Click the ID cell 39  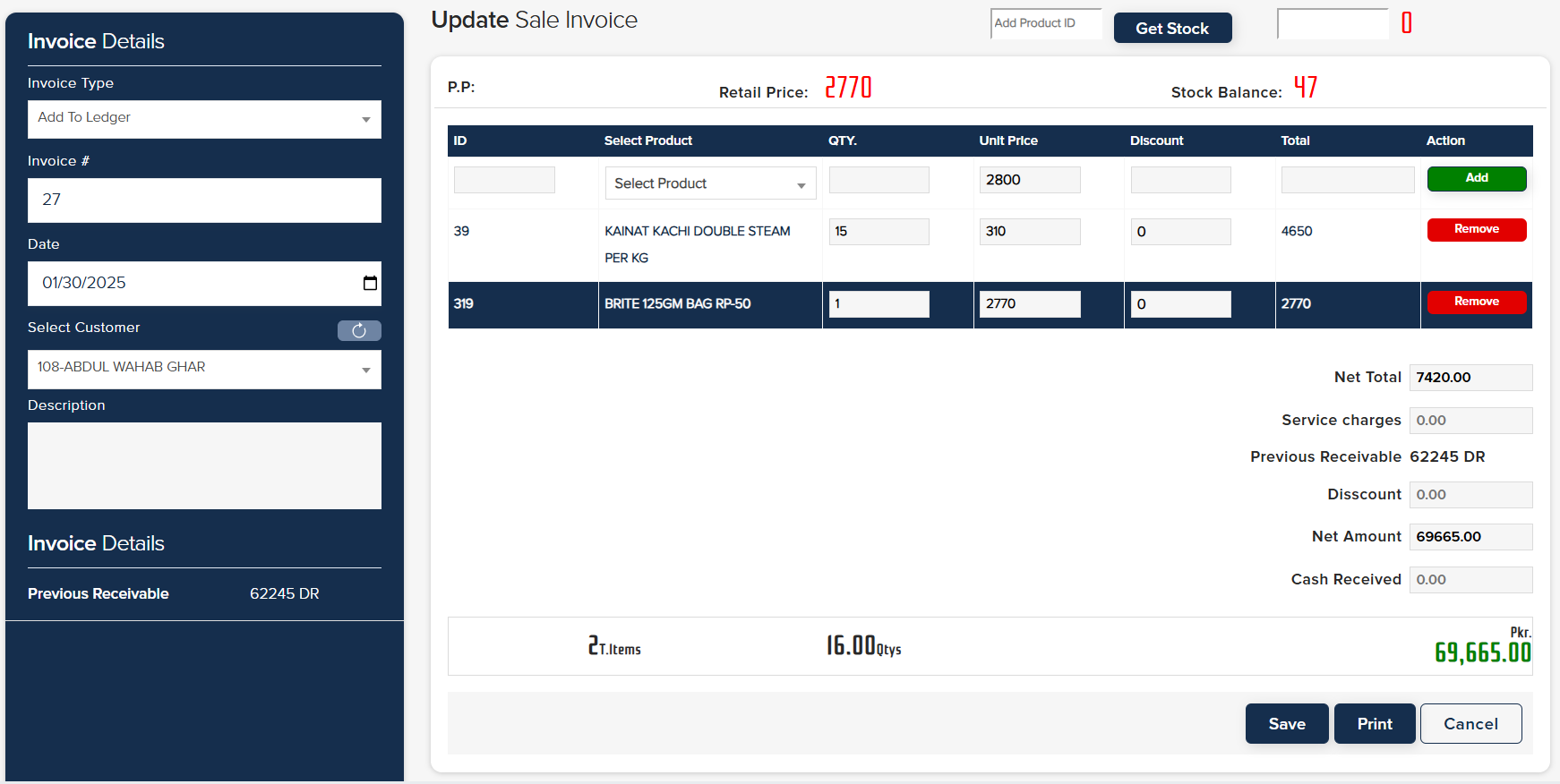461,231
